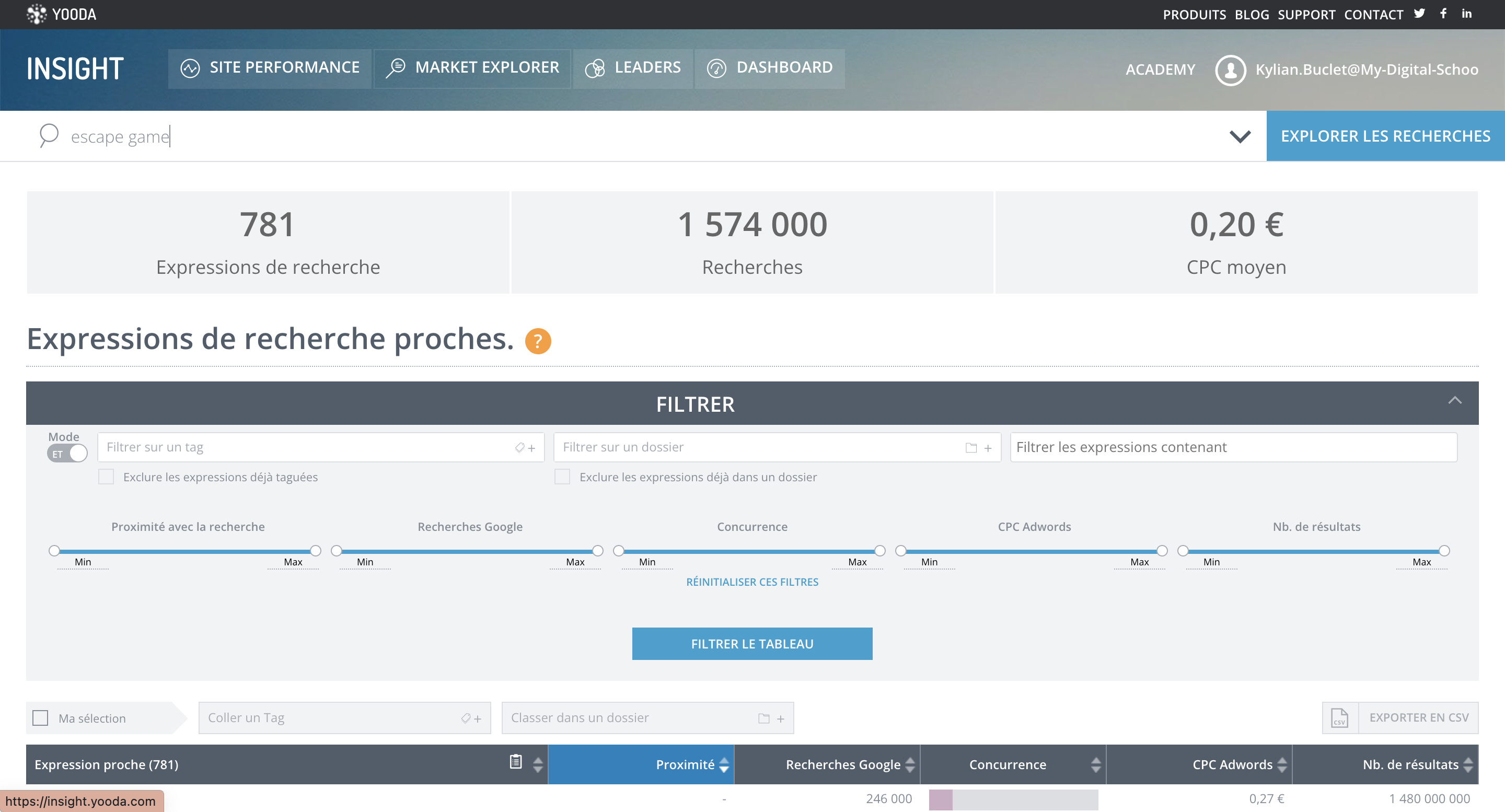This screenshot has width=1505, height=812.
Task: Open the Facebook icon link
Action: [1443, 14]
